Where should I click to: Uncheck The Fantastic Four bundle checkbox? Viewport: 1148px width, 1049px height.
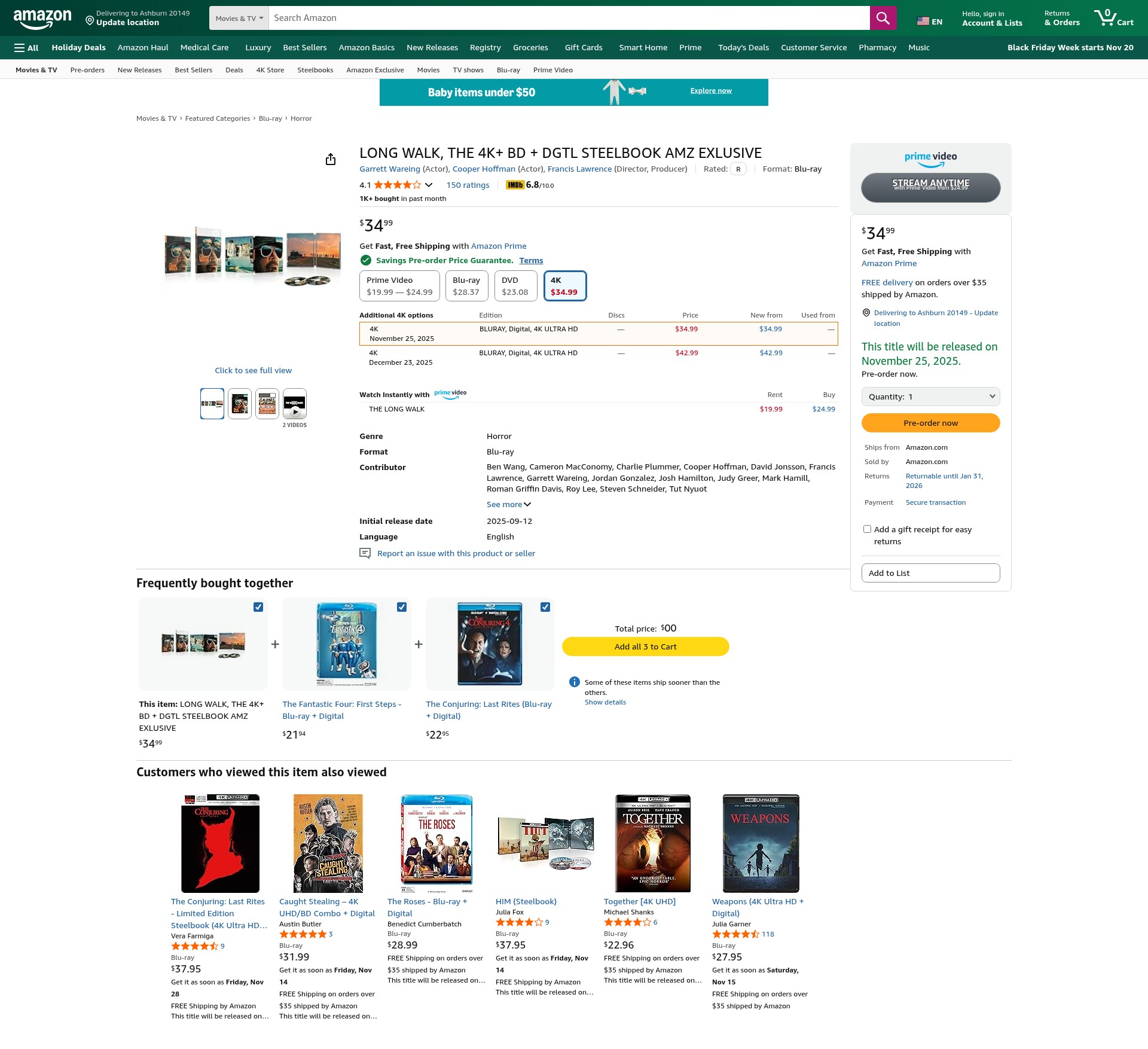[402, 607]
